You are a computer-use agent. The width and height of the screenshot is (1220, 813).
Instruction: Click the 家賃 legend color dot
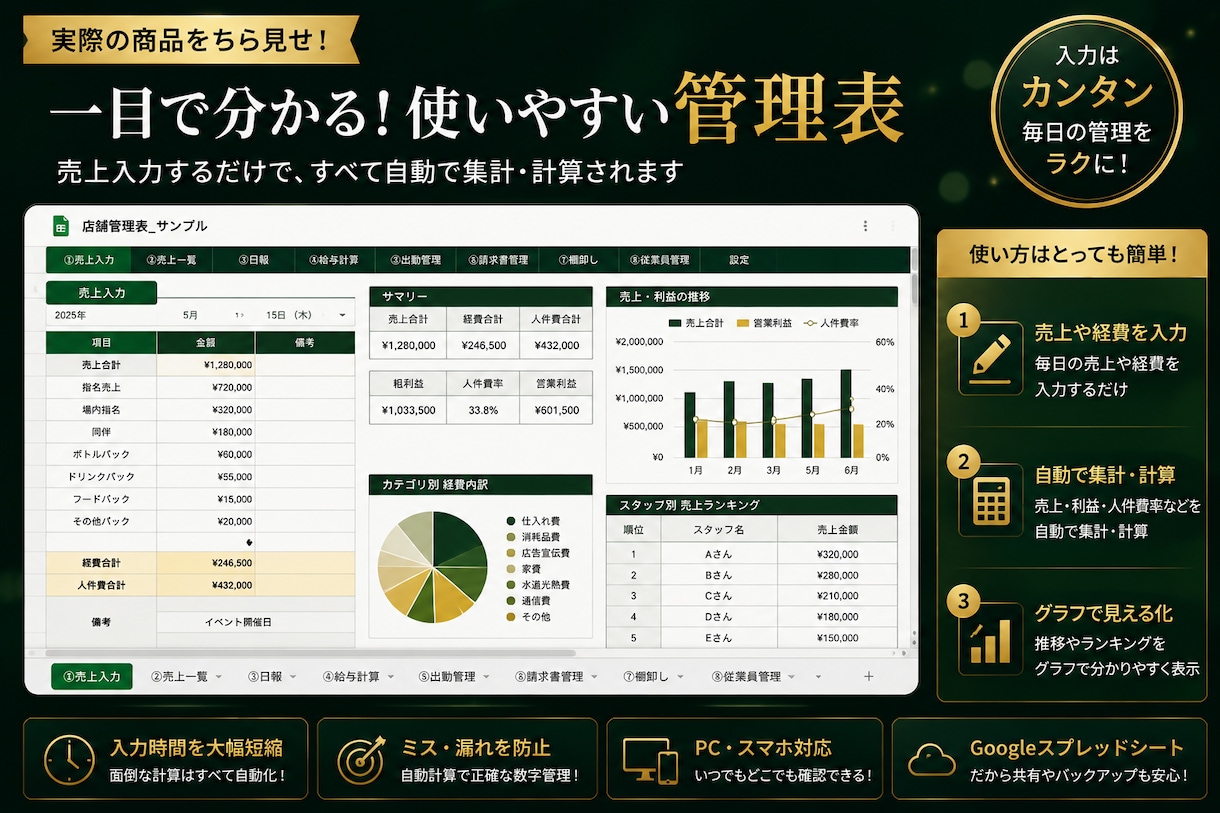point(511,569)
